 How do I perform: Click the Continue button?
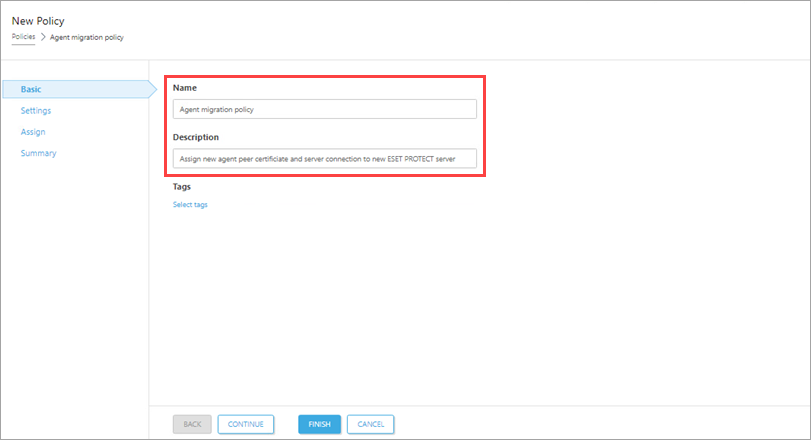click(x=245, y=424)
